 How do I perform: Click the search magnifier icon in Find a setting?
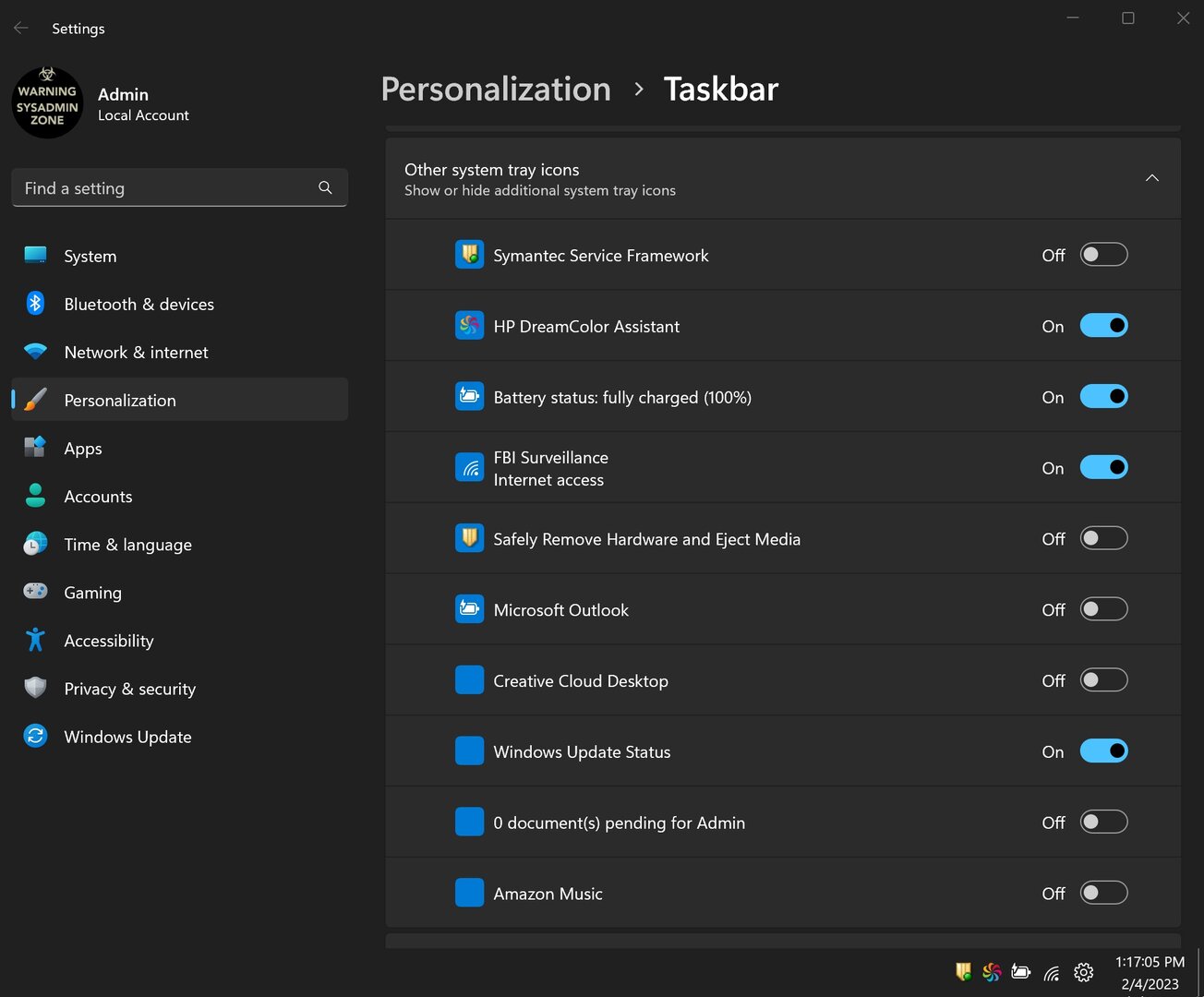tap(325, 187)
